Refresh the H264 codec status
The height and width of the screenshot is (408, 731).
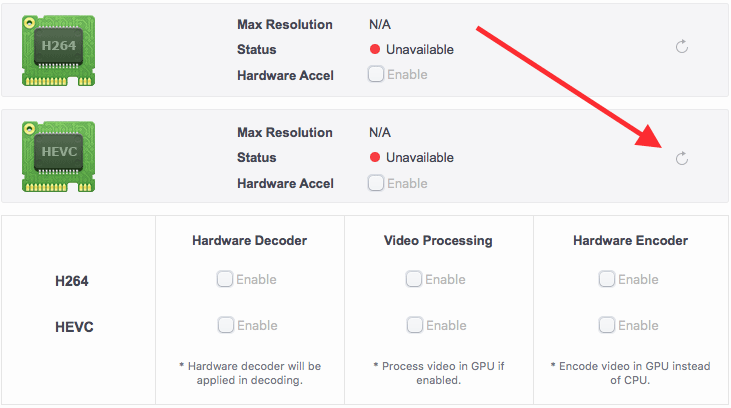(x=682, y=48)
